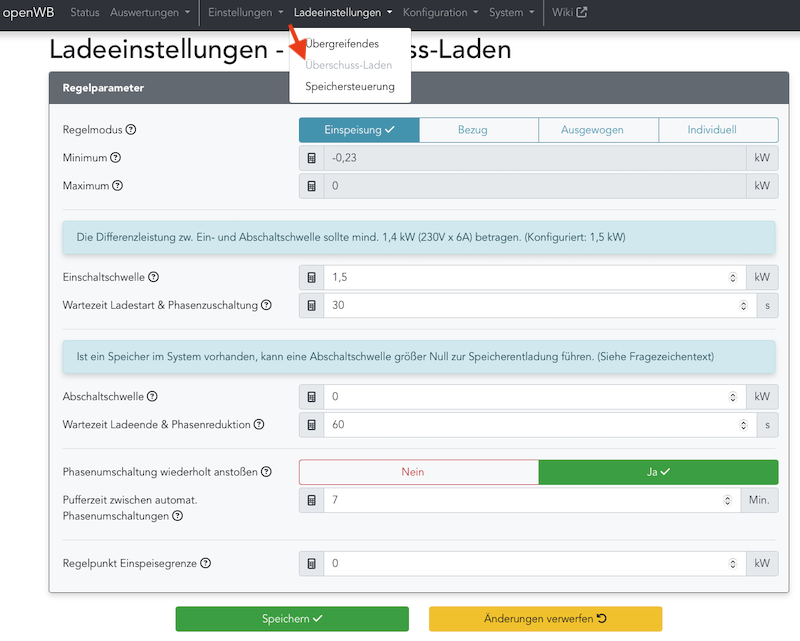This screenshot has height=641, width=800.
Task: Select Bezug control mode
Action: tap(478, 130)
